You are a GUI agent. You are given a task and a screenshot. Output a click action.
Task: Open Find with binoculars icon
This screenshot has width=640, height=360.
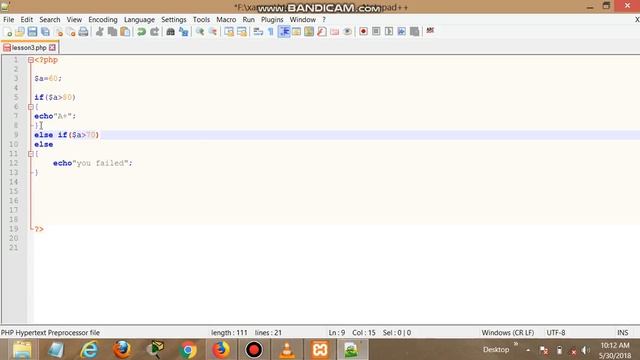tap(171, 32)
